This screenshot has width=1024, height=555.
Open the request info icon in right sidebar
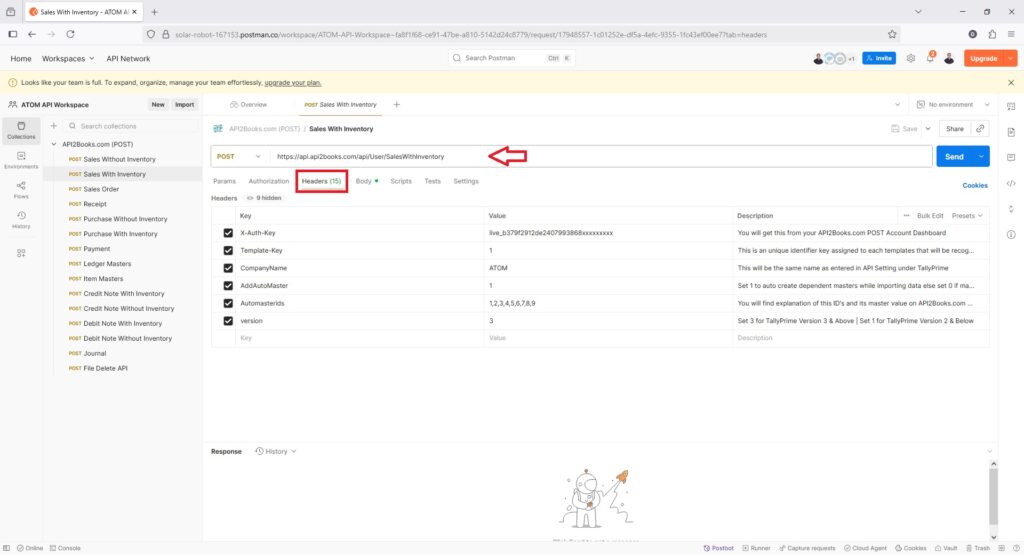pyautogui.click(x=1011, y=234)
